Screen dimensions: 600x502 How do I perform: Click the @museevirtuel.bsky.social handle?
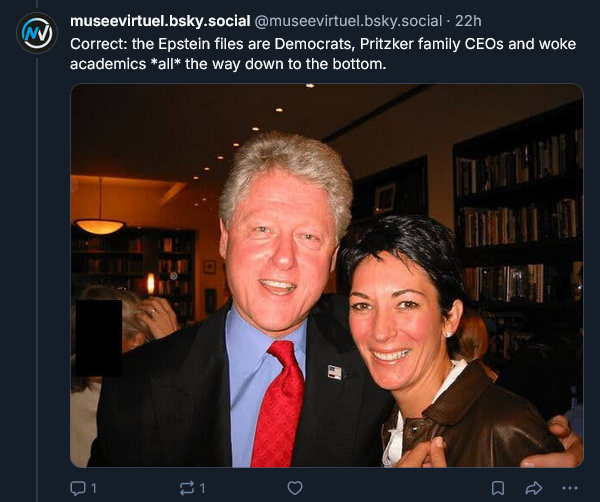coord(340,21)
